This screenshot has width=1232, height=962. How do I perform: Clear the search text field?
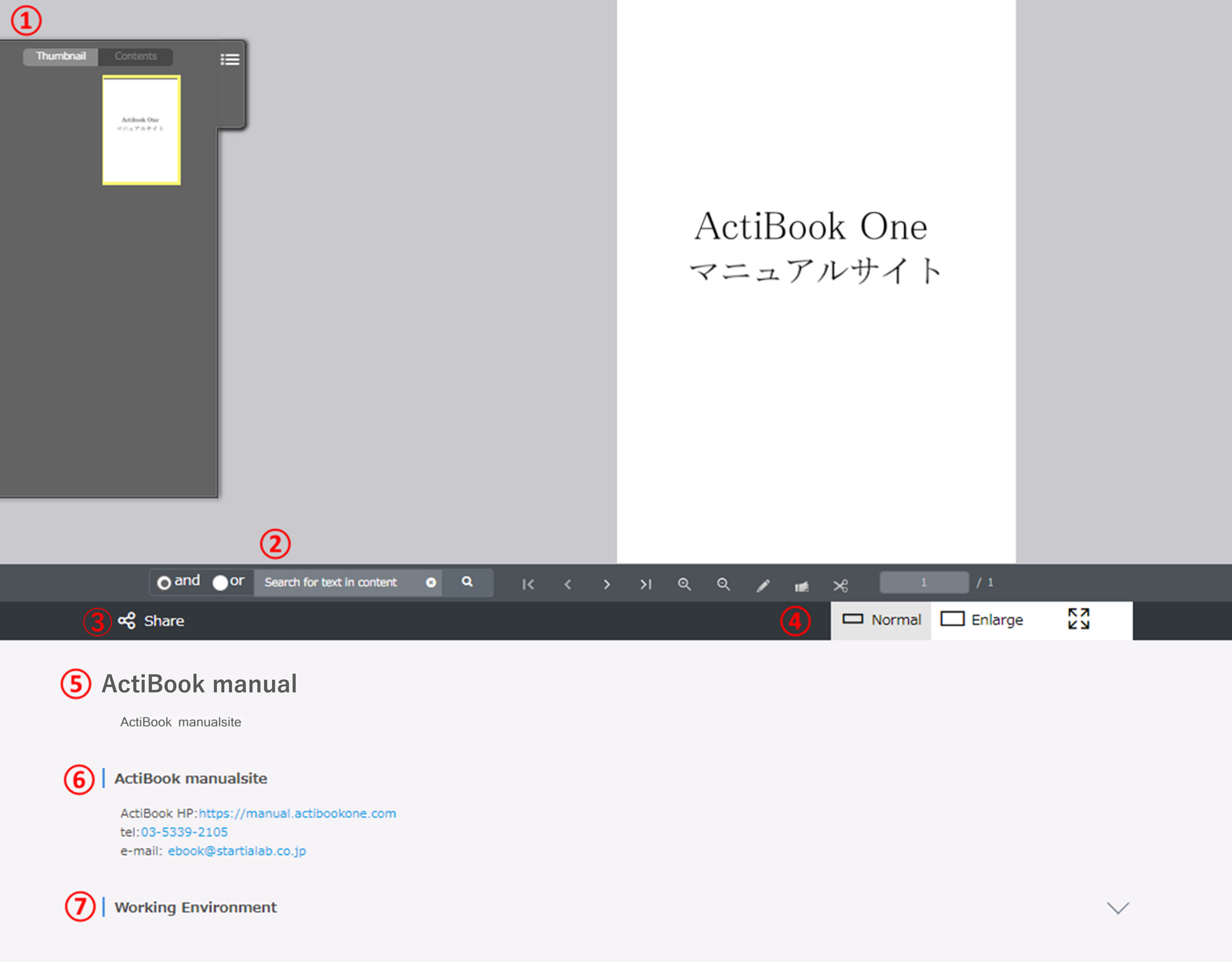point(431,582)
